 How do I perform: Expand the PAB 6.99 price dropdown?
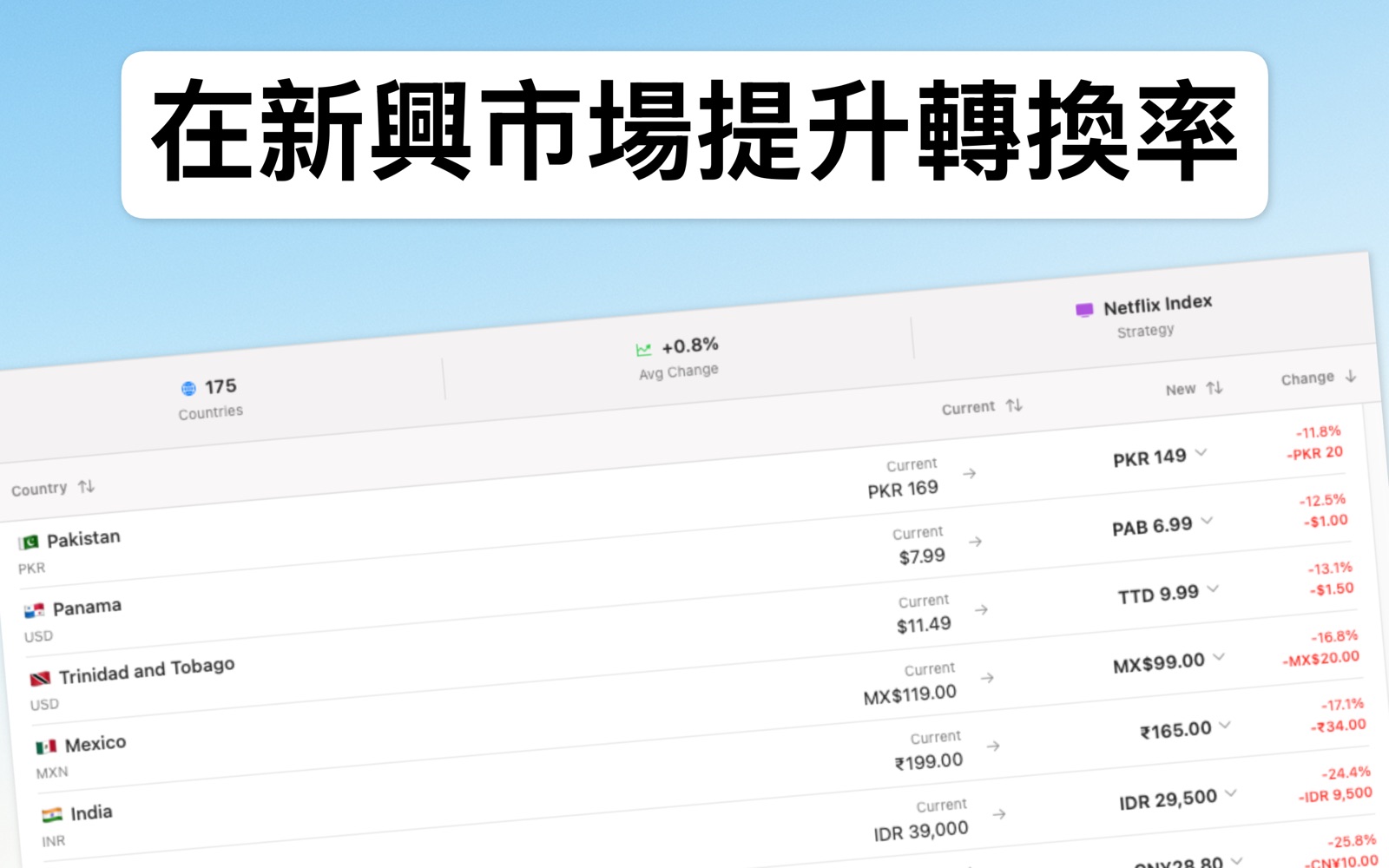click(x=1207, y=521)
